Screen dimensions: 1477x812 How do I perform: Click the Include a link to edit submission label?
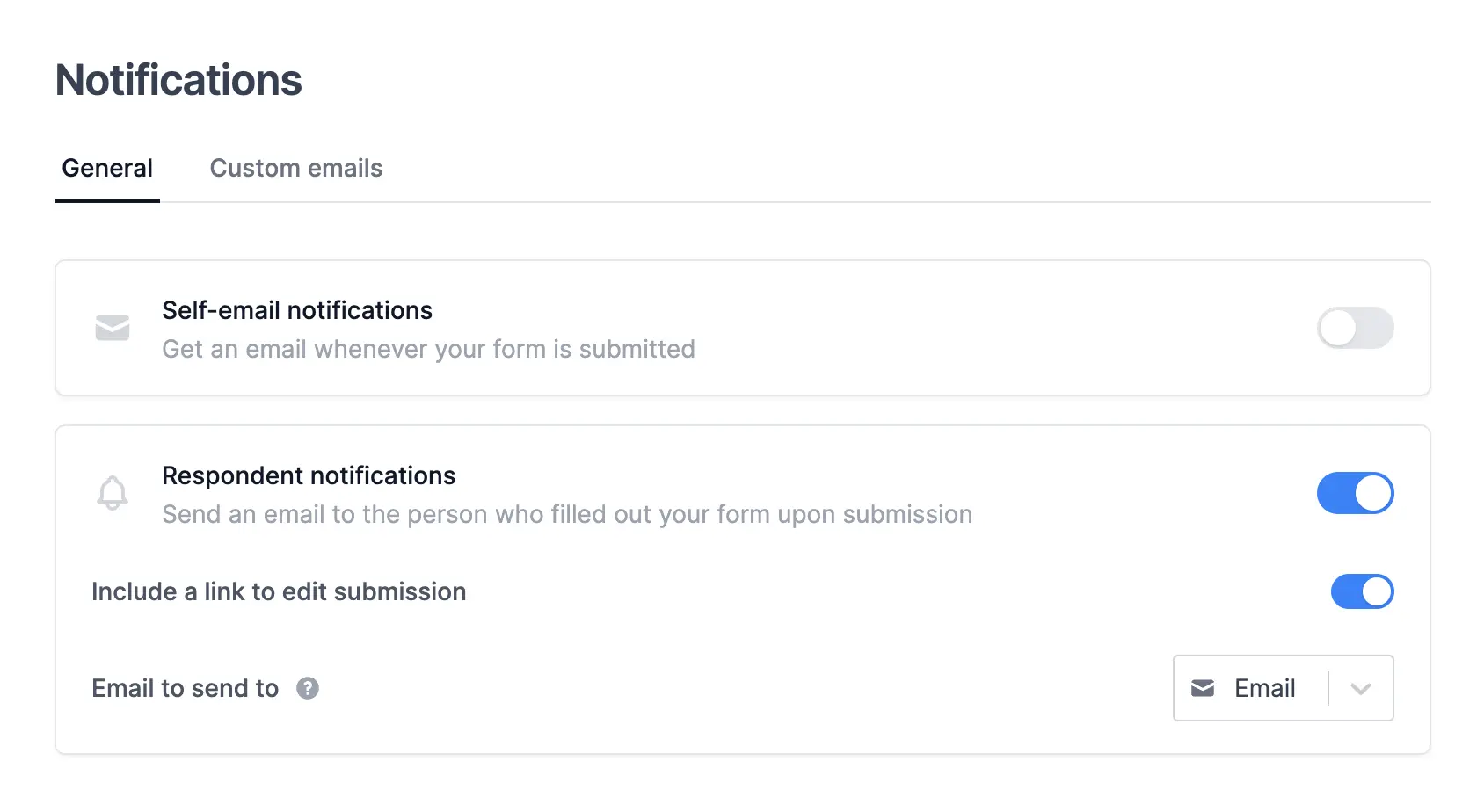pos(279,591)
